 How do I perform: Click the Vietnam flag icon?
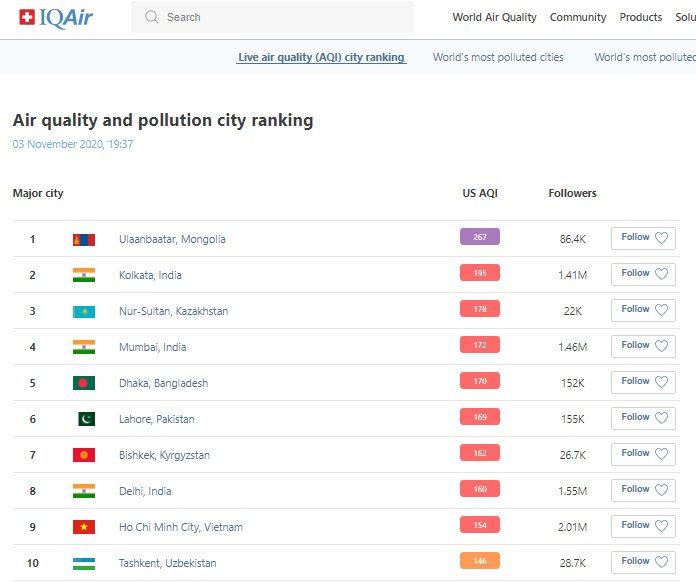[x=84, y=527]
